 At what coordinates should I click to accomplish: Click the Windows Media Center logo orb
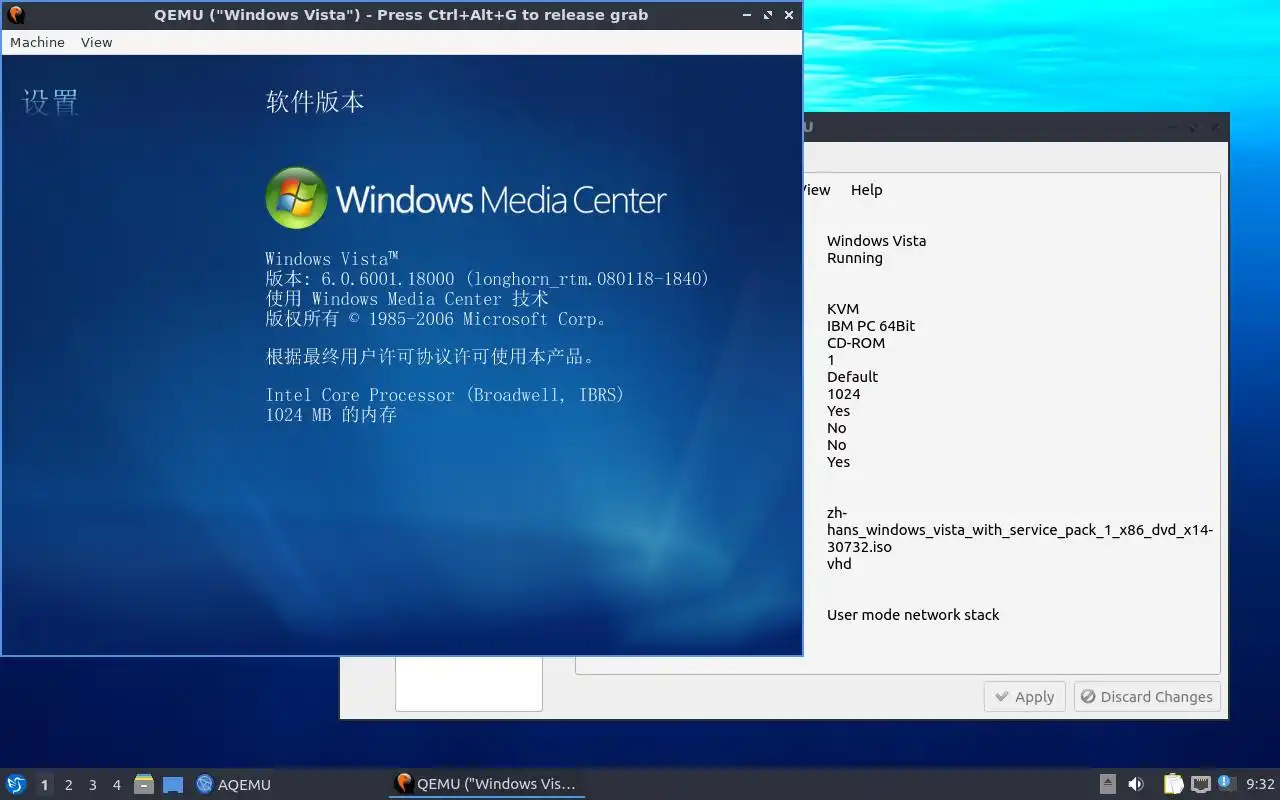[x=296, y=198]
